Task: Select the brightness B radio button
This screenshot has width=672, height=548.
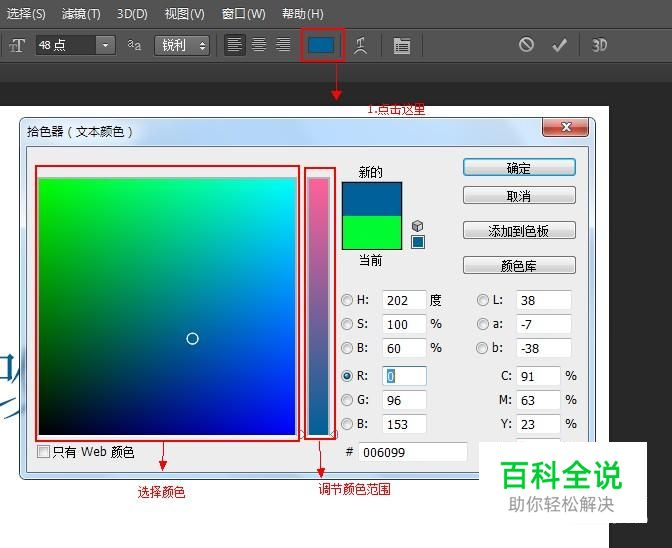Action: click(x=347, y=348)
